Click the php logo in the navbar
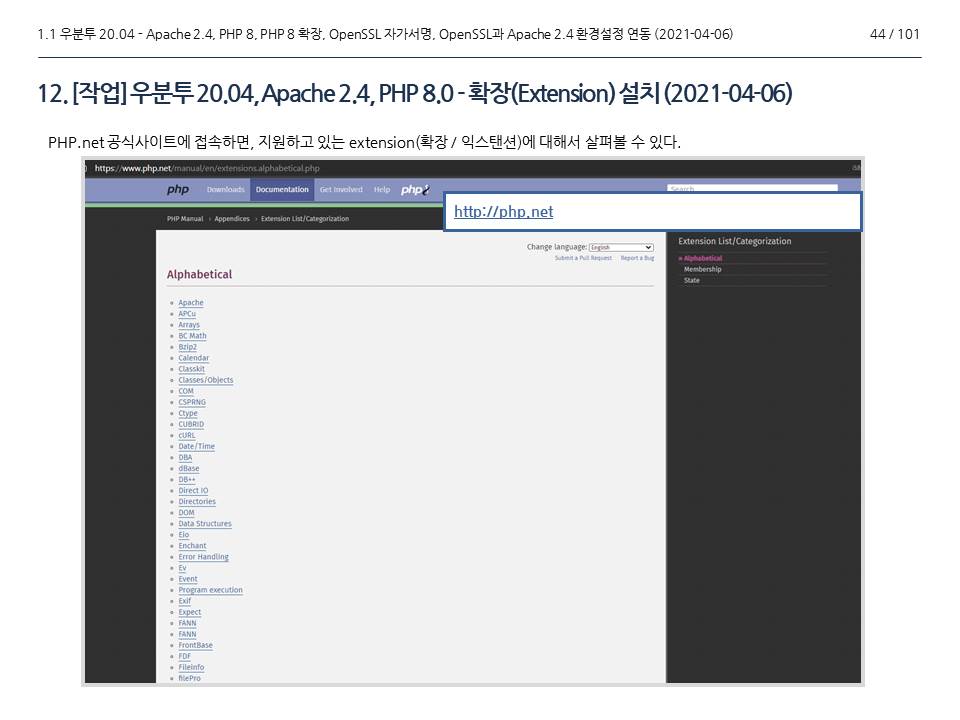 click(x=178, y=190)
